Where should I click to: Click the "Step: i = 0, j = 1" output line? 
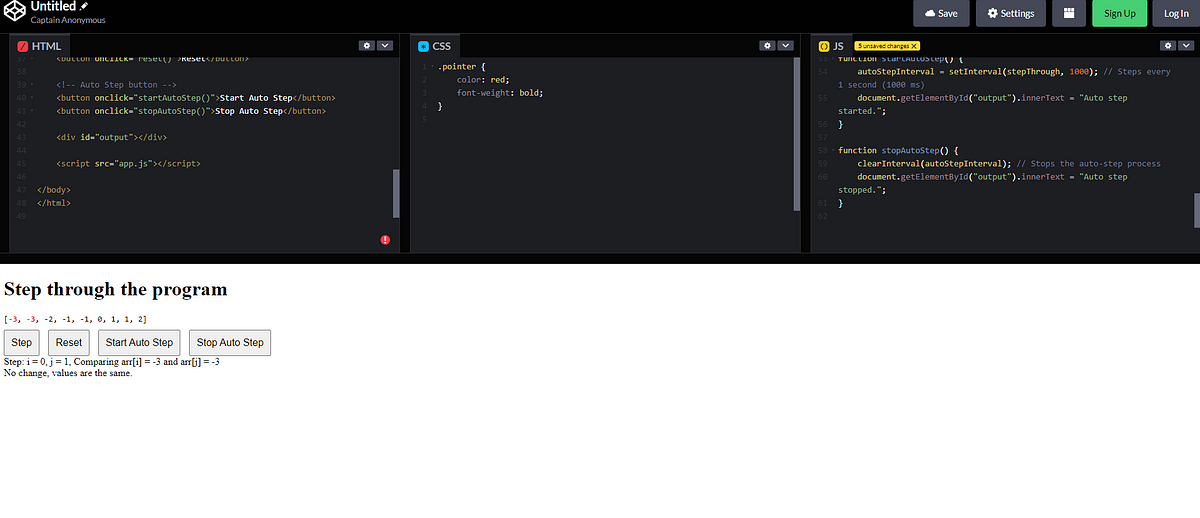pos(112,362)
